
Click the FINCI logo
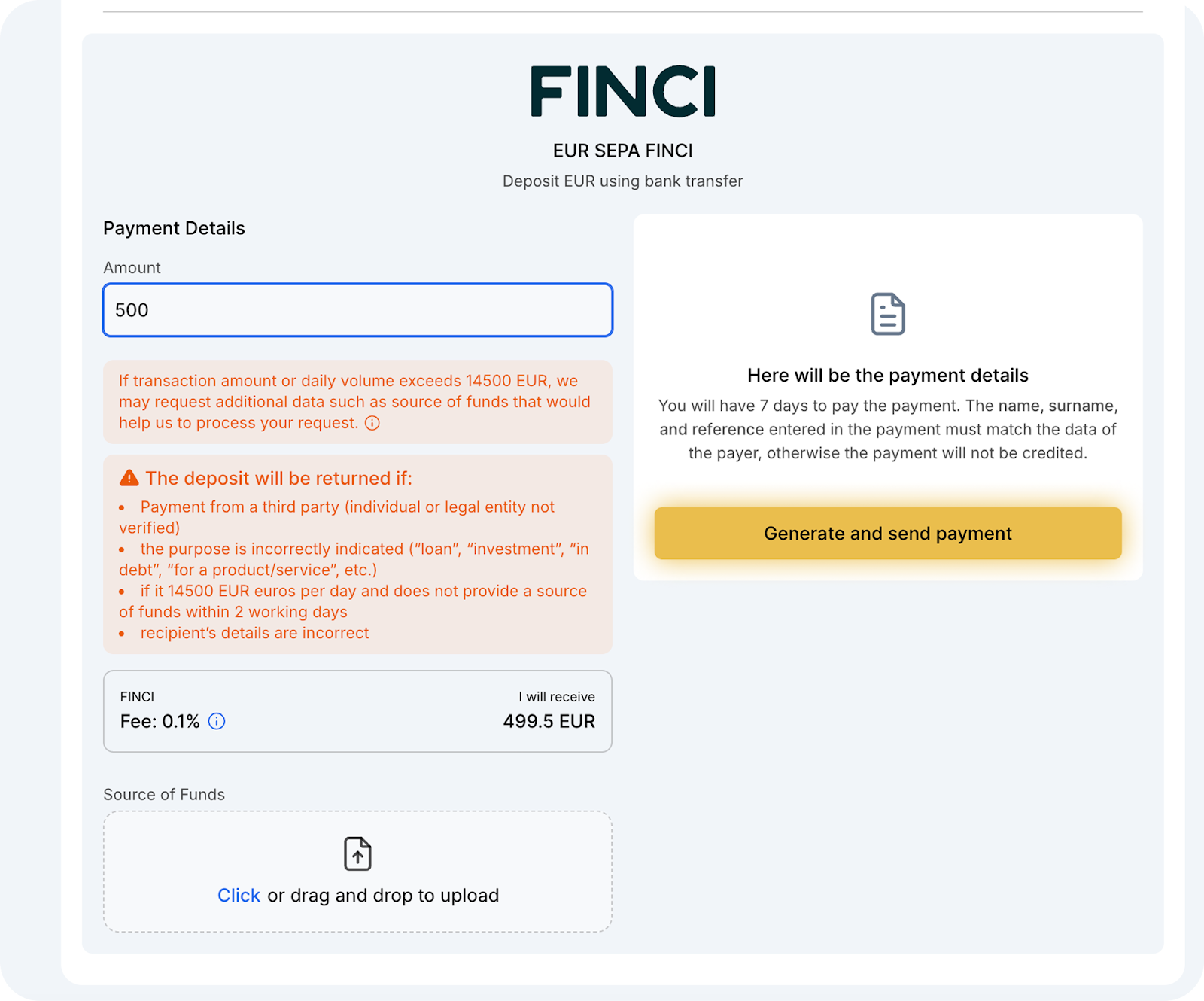[622, 92]
